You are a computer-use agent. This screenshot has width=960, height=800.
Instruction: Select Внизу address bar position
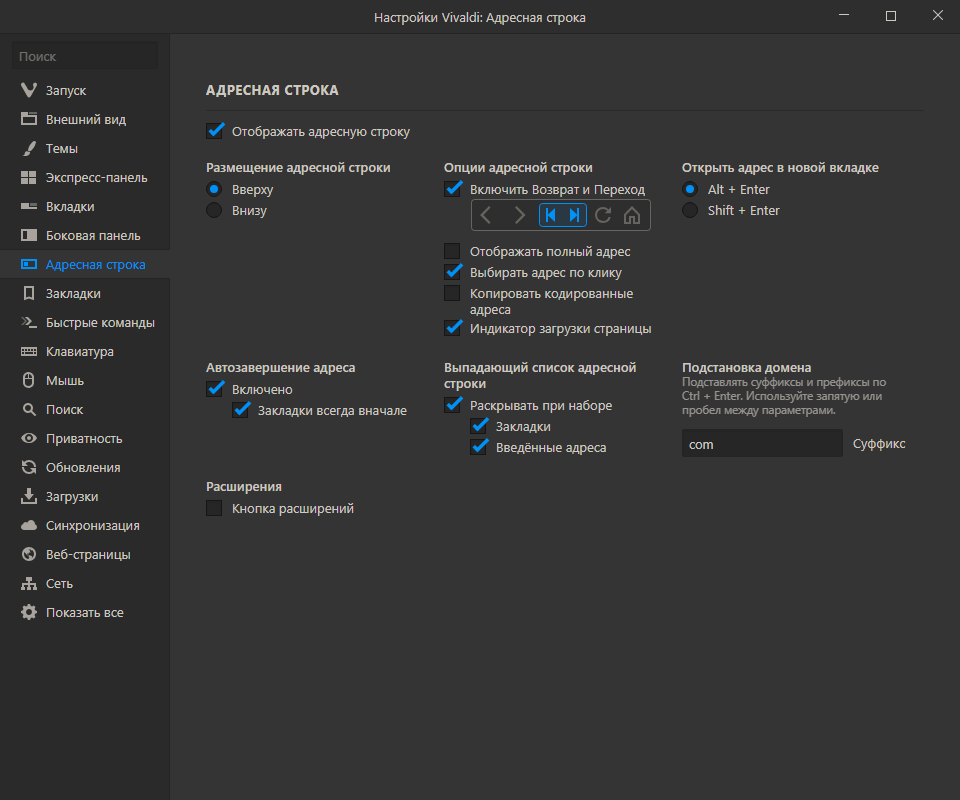[x=214, y=210]
